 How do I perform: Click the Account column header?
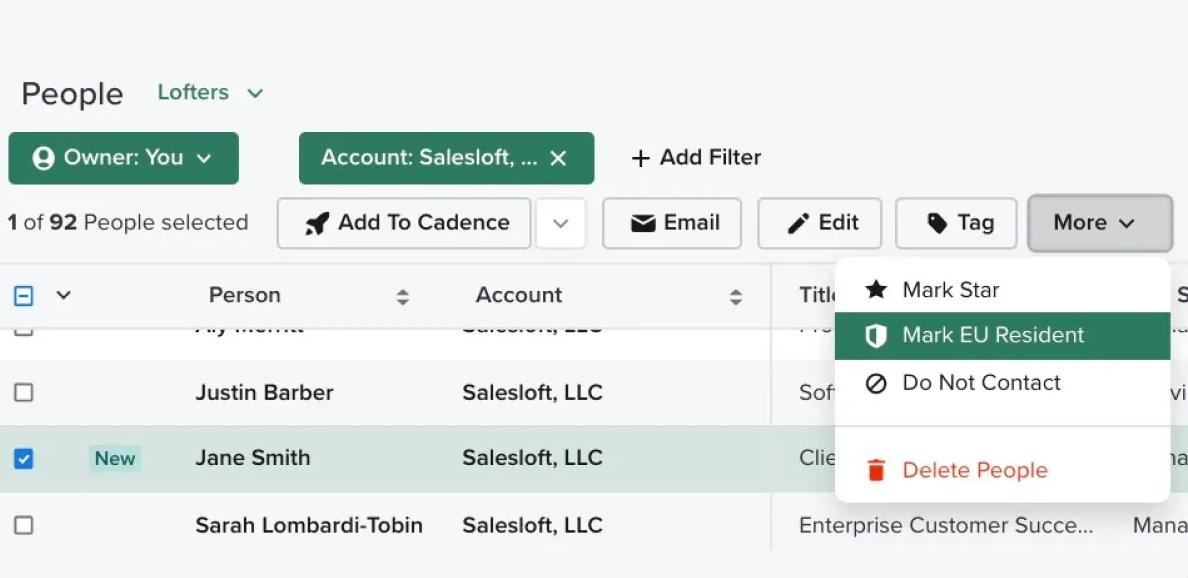[519, 295]
